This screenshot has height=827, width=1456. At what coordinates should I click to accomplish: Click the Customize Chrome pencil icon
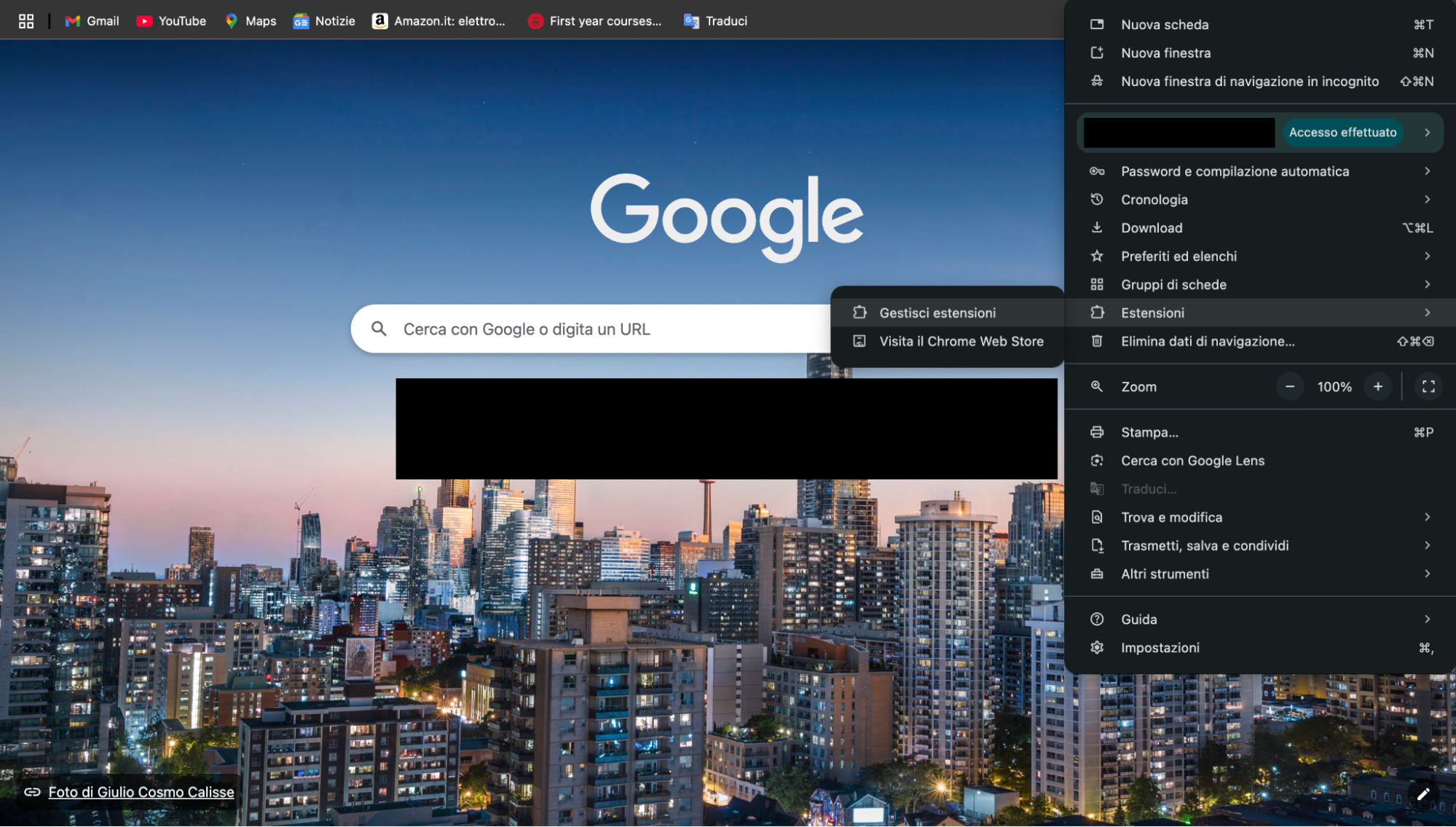click(x=1425, y=793)
